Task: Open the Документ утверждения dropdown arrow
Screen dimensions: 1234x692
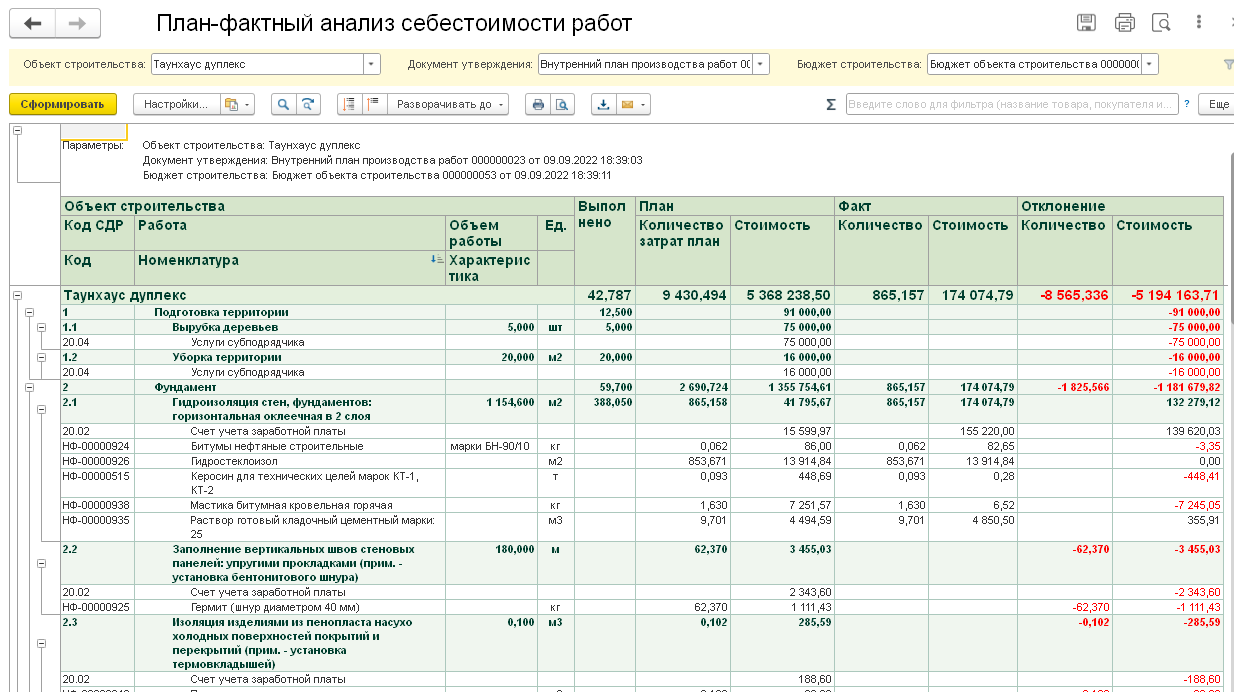Action: pyautogui.click(x=761, y=64)
